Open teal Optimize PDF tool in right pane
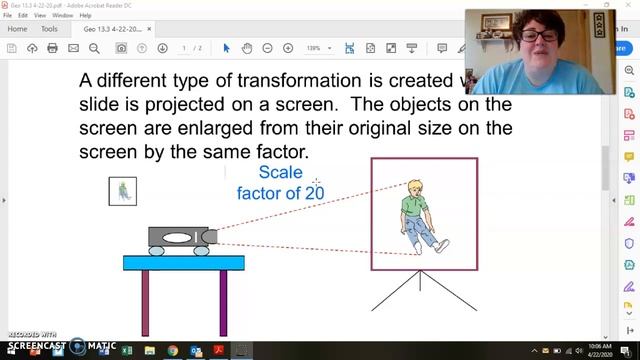This screenshot has height=360, width=640. (x=629, y=265)
